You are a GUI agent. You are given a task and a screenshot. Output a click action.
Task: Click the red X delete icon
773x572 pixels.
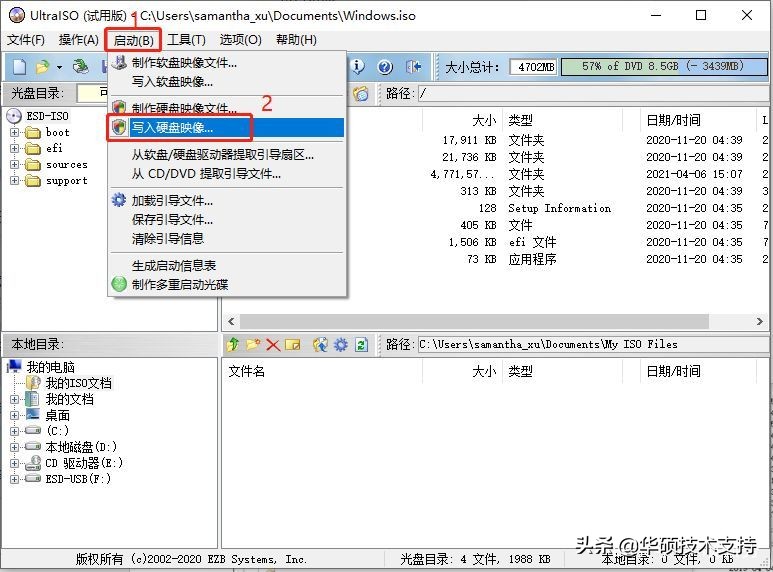(x=273, y=344)
